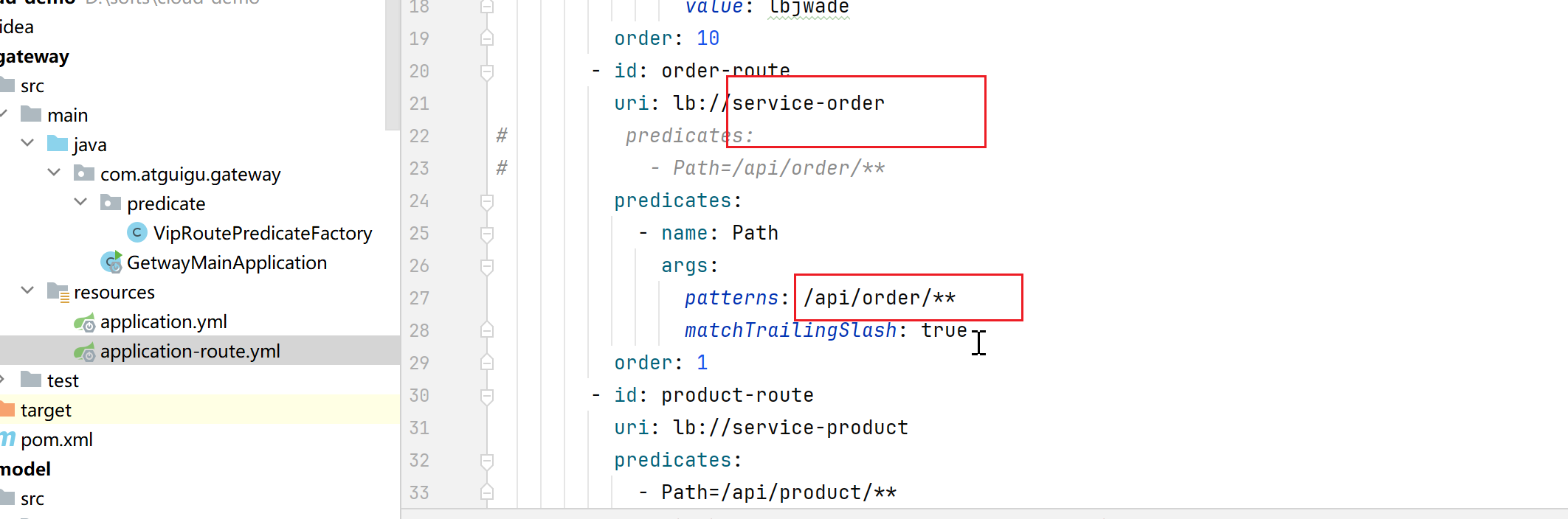Click the GetwayMainApplication run class icon
Viewport: 1568px width, 519px height.
point(111,262)
